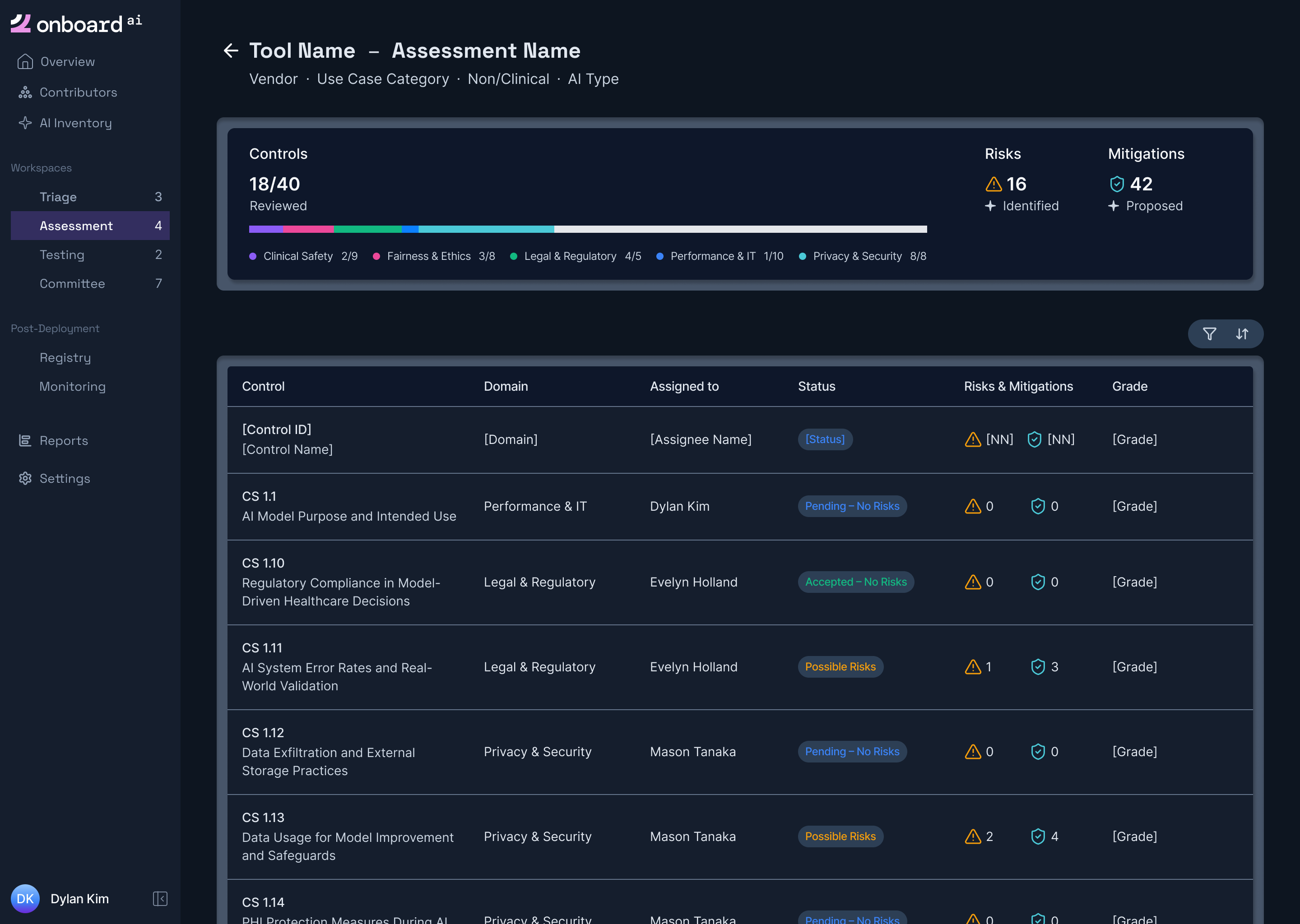Click the purple Clinical Safety progress segment
The image size is (1300, 924).
[x=266, y=229]
